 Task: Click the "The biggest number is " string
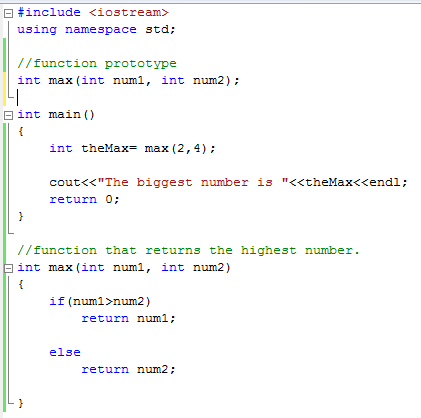tap(193, 182)
